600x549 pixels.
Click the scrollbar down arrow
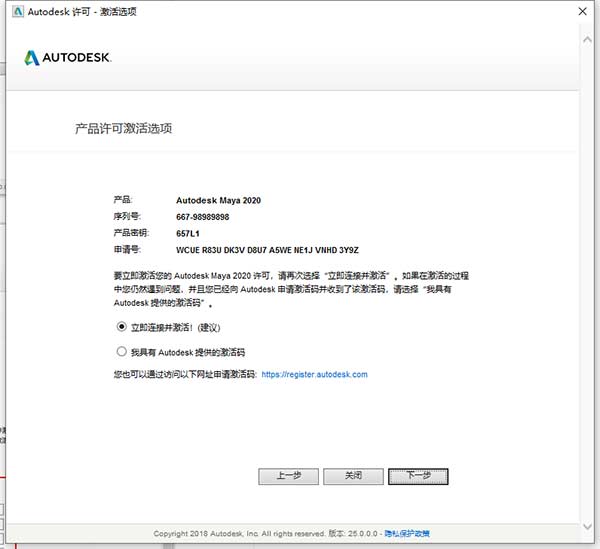tap(587, 526)
